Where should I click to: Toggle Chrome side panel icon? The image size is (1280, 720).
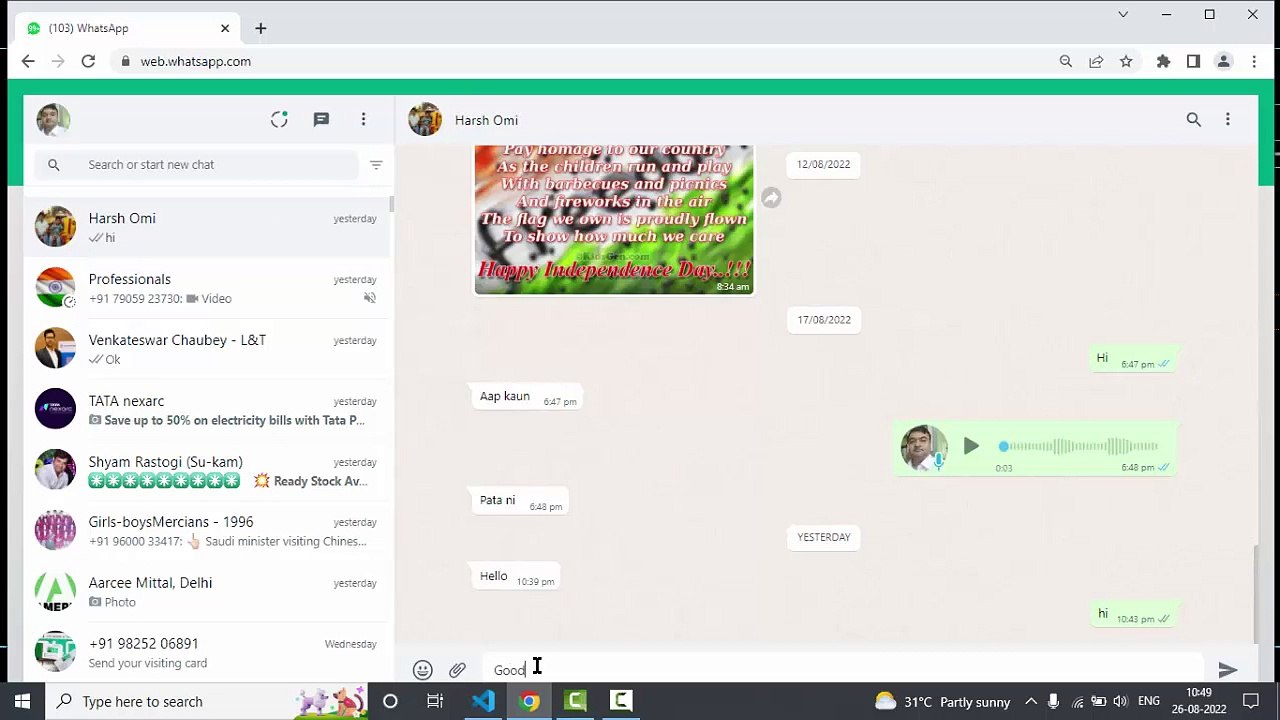click(x=1193, y=61)
